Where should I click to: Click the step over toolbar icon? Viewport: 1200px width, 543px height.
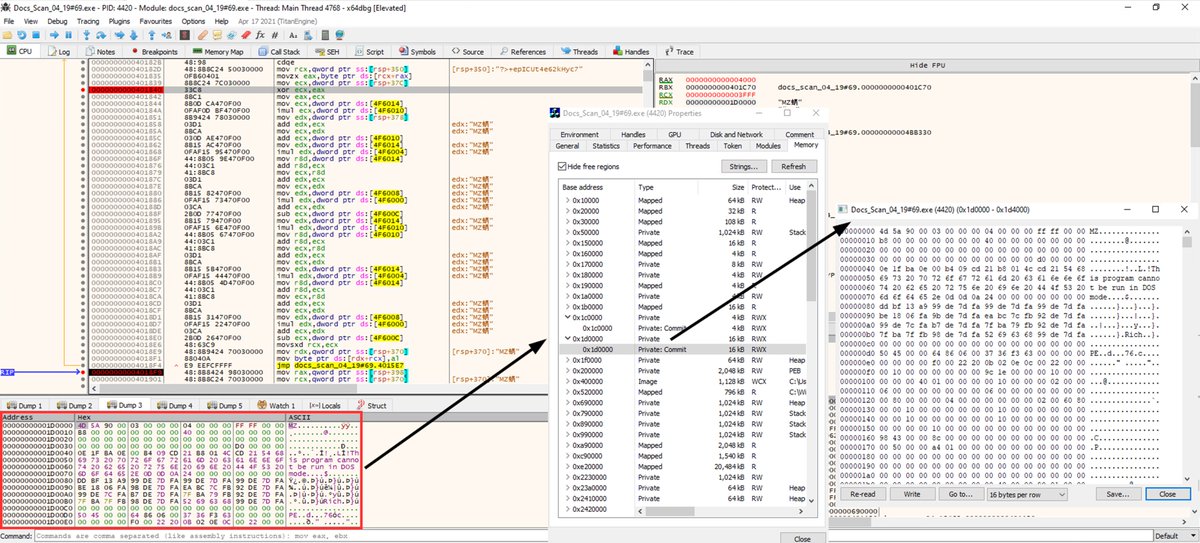101,35
